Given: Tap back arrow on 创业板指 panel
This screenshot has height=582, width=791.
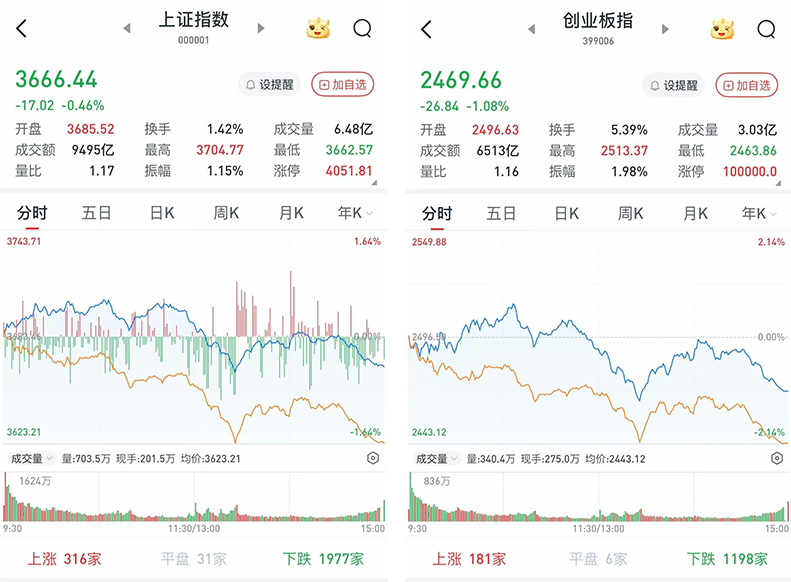Looking at the screenshot, I should coord(426,29).
